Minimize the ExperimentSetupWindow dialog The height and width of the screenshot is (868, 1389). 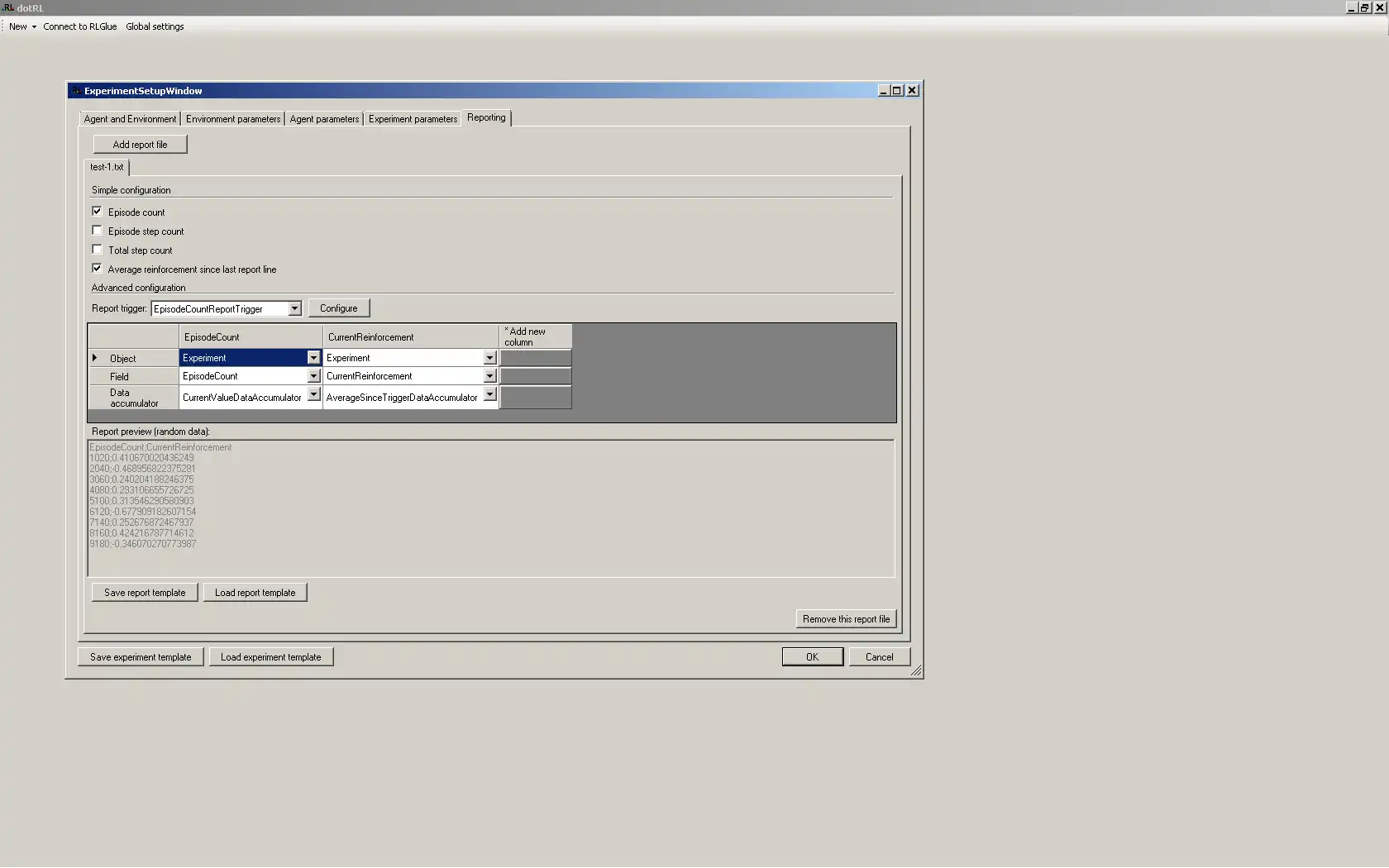click(x=883, y=91)
